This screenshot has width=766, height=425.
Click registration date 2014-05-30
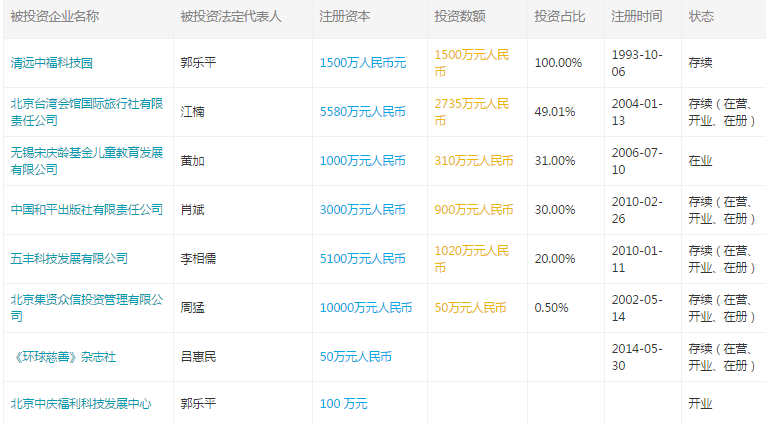coord(637,357)
